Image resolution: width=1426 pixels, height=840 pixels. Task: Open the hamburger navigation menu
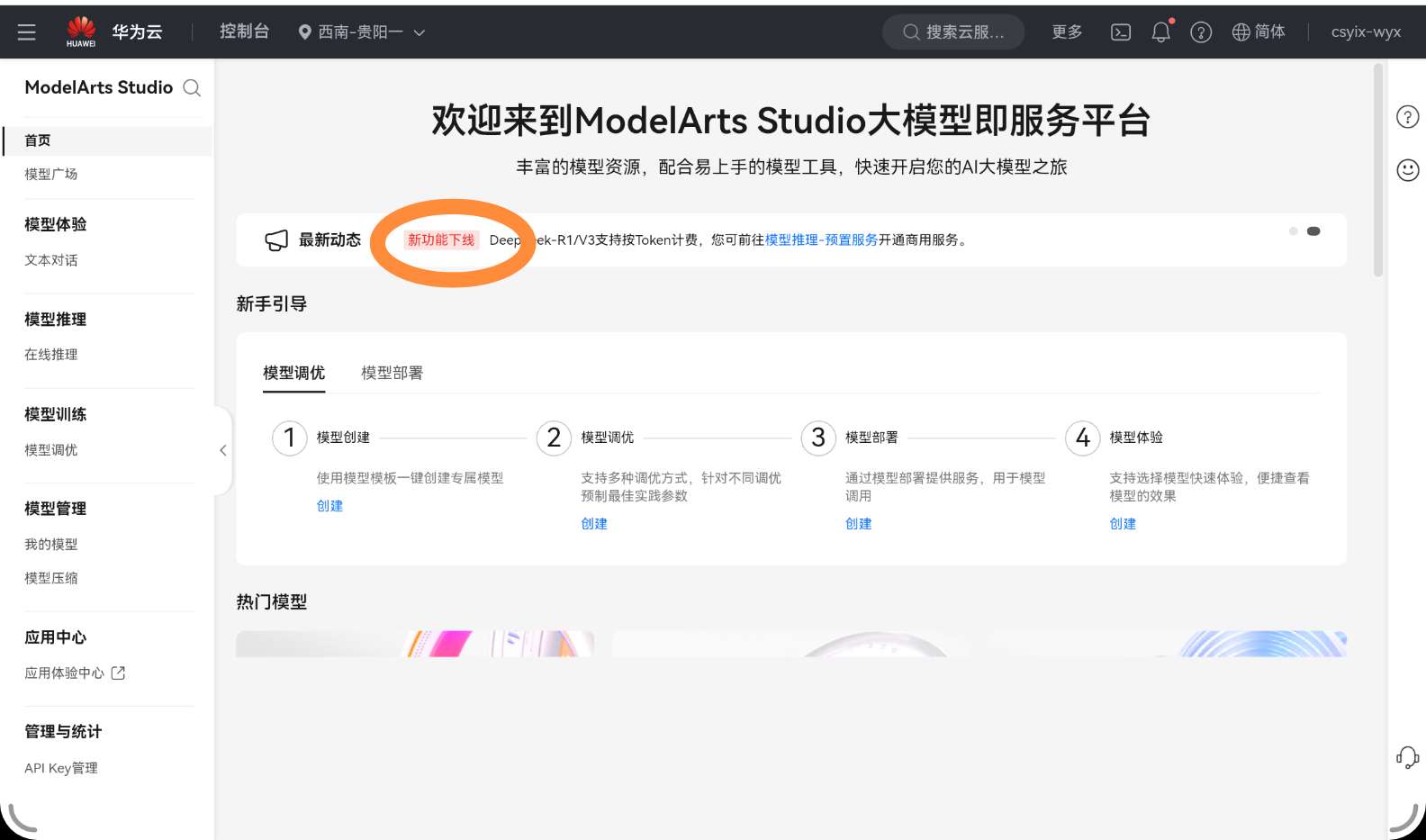pos(27,32)
